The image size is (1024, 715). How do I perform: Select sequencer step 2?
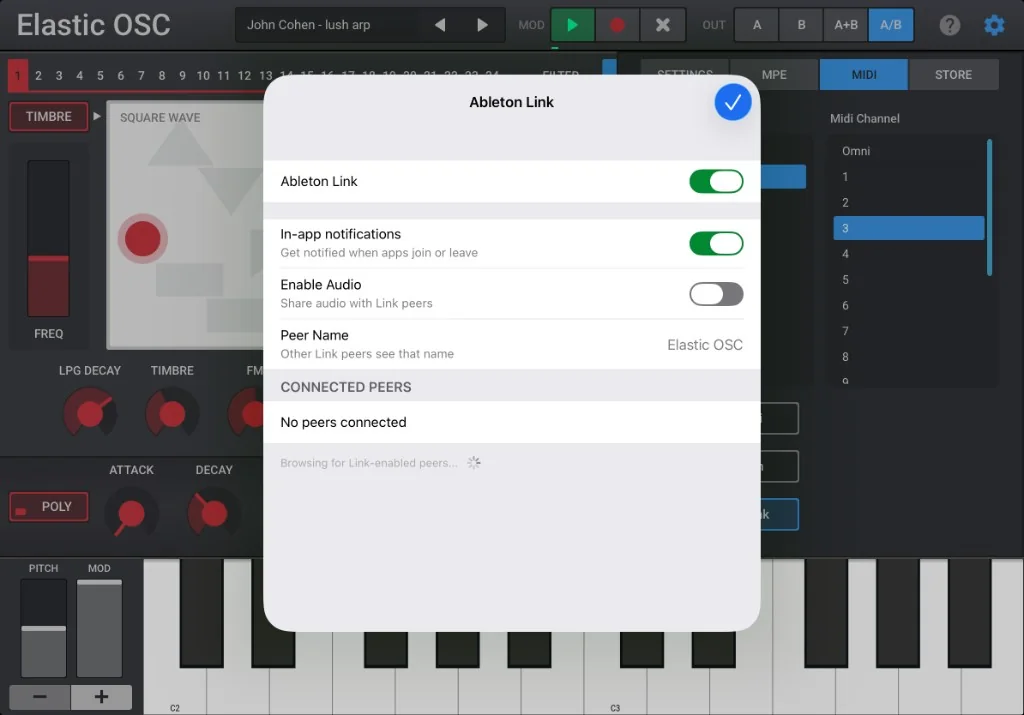(x=39, y=76)
